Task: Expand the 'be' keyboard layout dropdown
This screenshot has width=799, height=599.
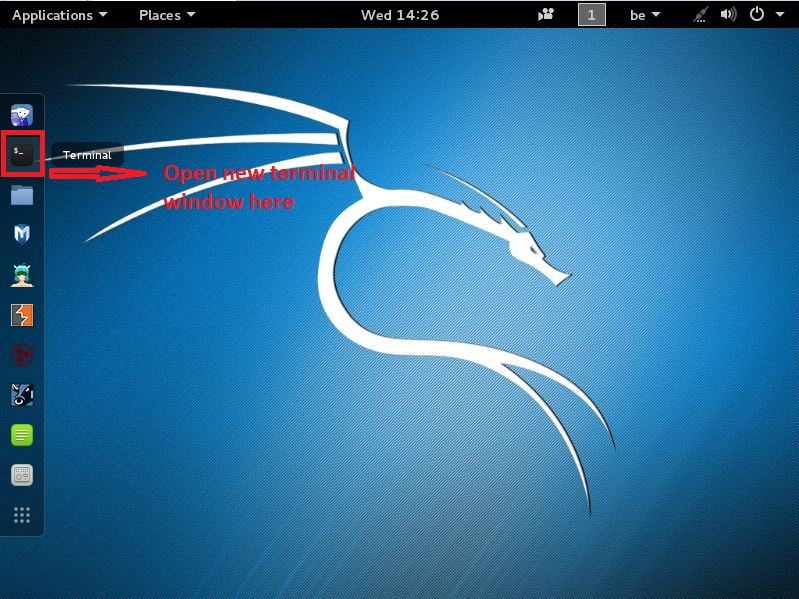Action: (x=645, y=15)
